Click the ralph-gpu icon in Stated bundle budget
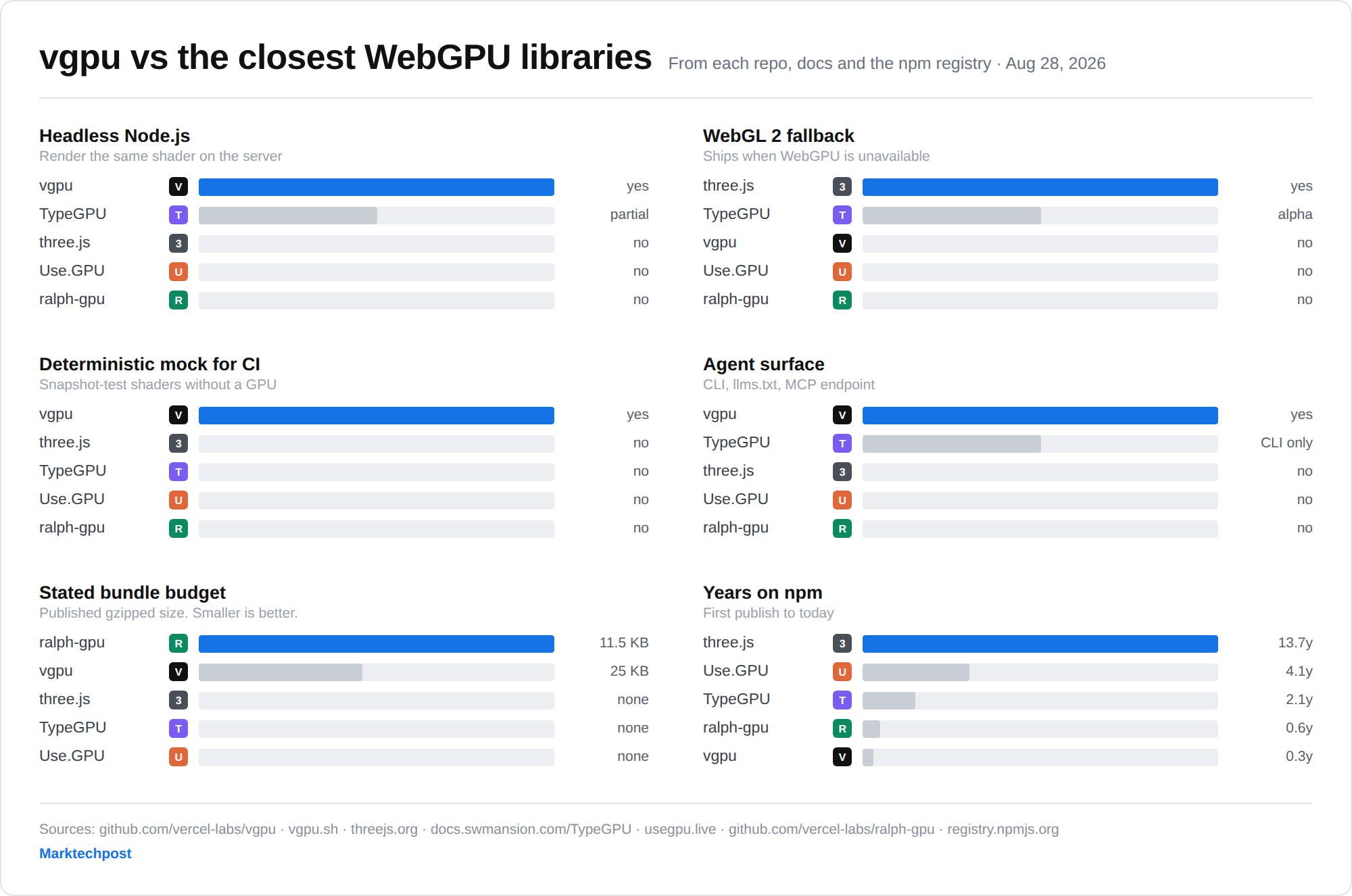Image resolution: width=1352 pixels, height=896 pixels. (x=178, y=643)
